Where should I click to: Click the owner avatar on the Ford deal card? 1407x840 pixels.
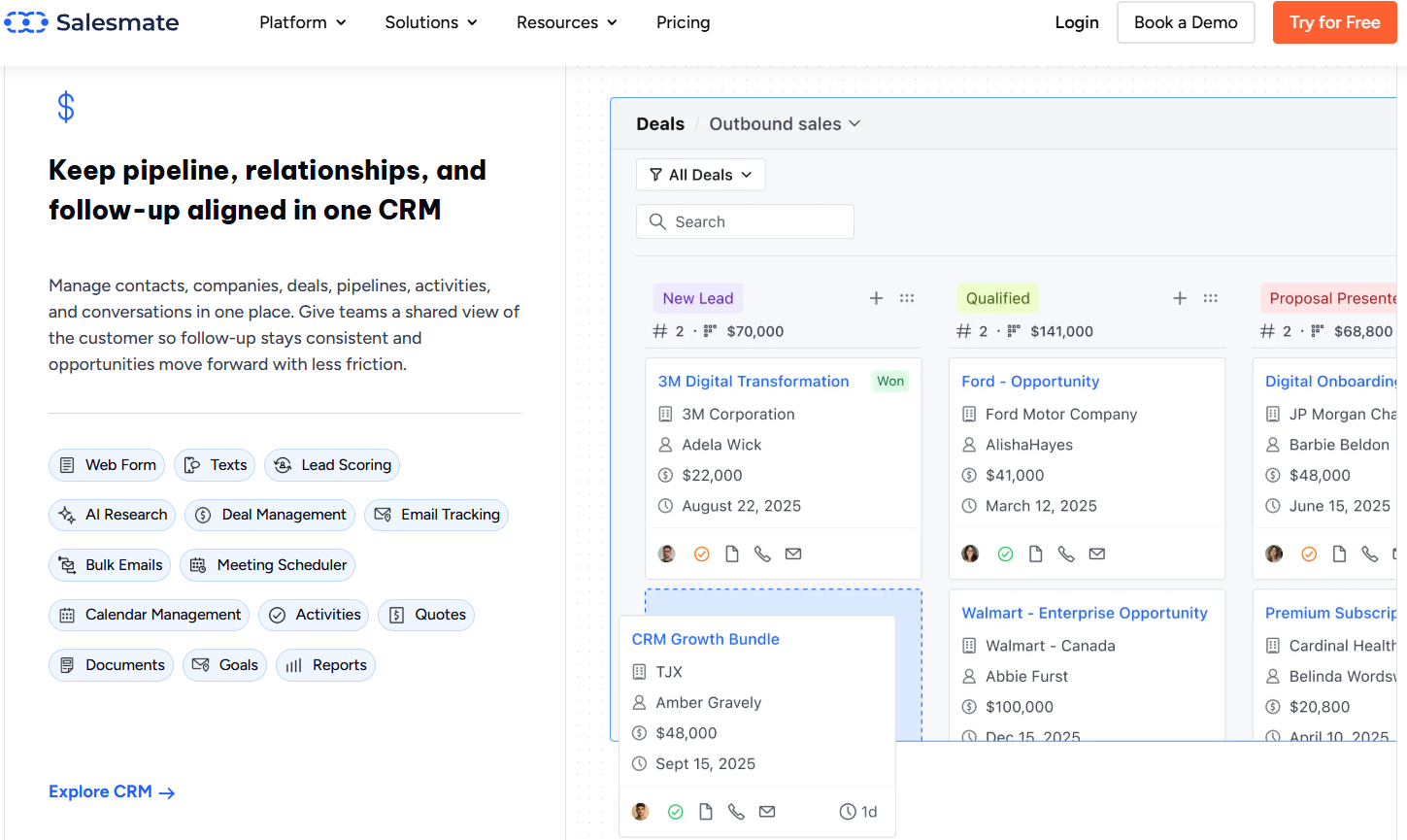click(x=970, y=554)
